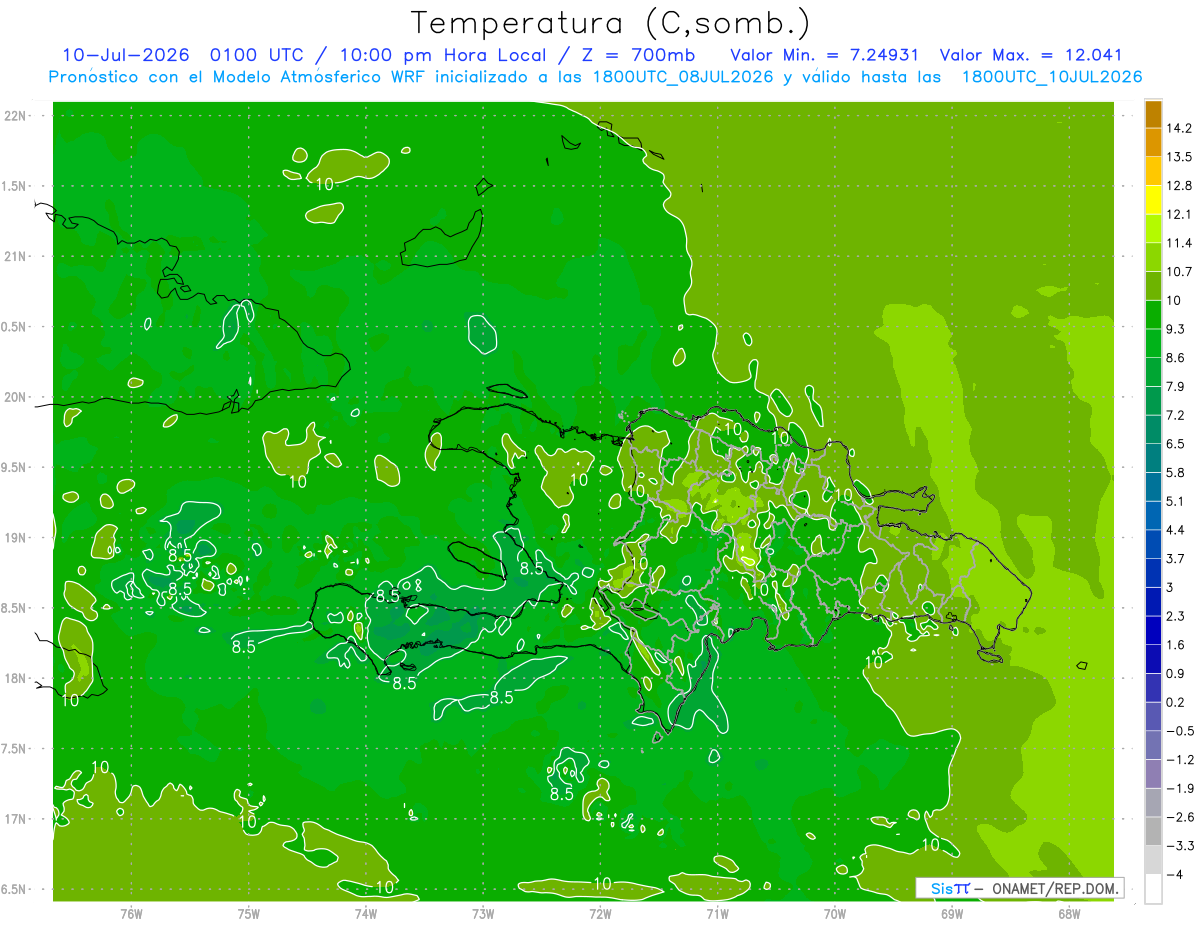The width and height of the screenshot is (1200, 927).
Task: Click the 70W longitude axis label
Action: tap(834, 914)
